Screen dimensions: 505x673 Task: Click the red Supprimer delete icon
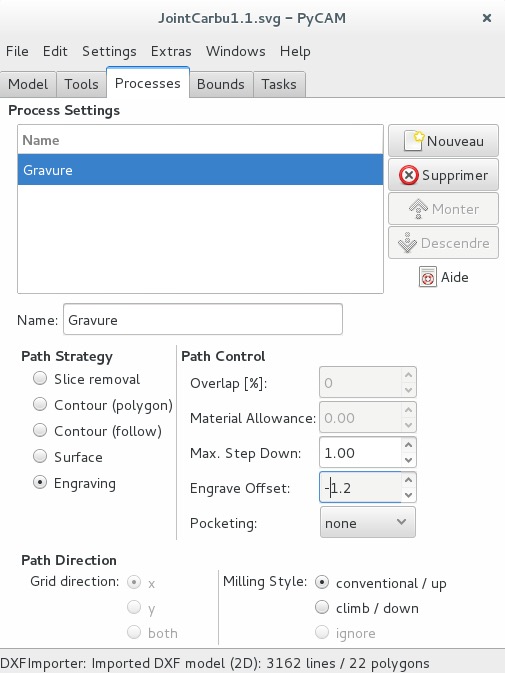pos(408,175)
